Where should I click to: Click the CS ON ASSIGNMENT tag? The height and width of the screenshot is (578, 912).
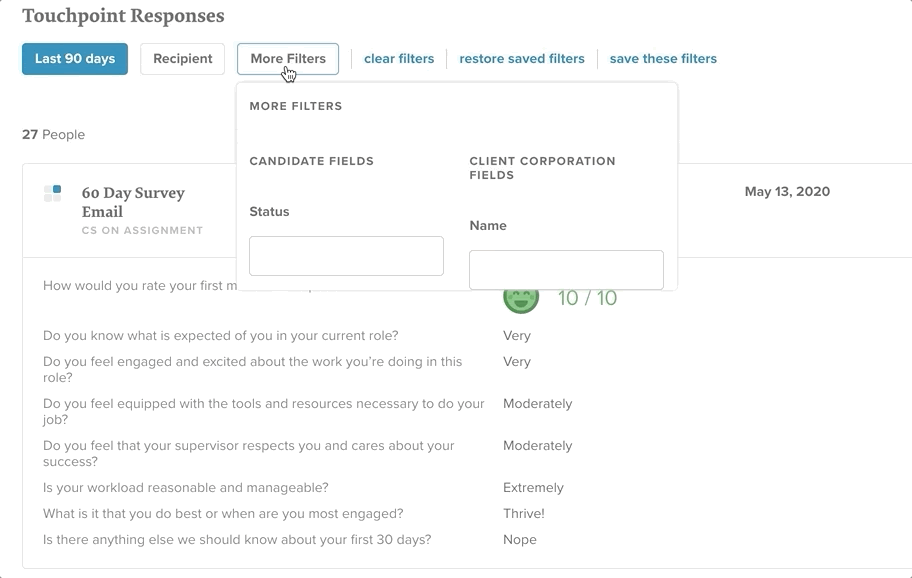(x=142, y=230)
